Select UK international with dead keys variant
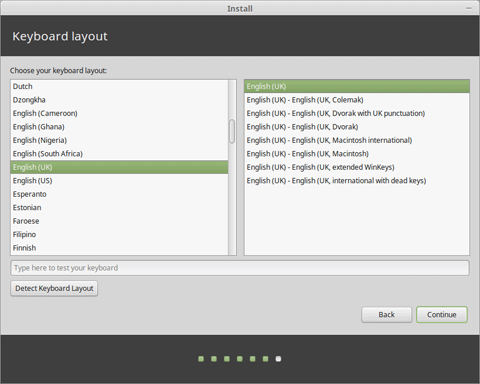480x384 pixels. [357, 181]
